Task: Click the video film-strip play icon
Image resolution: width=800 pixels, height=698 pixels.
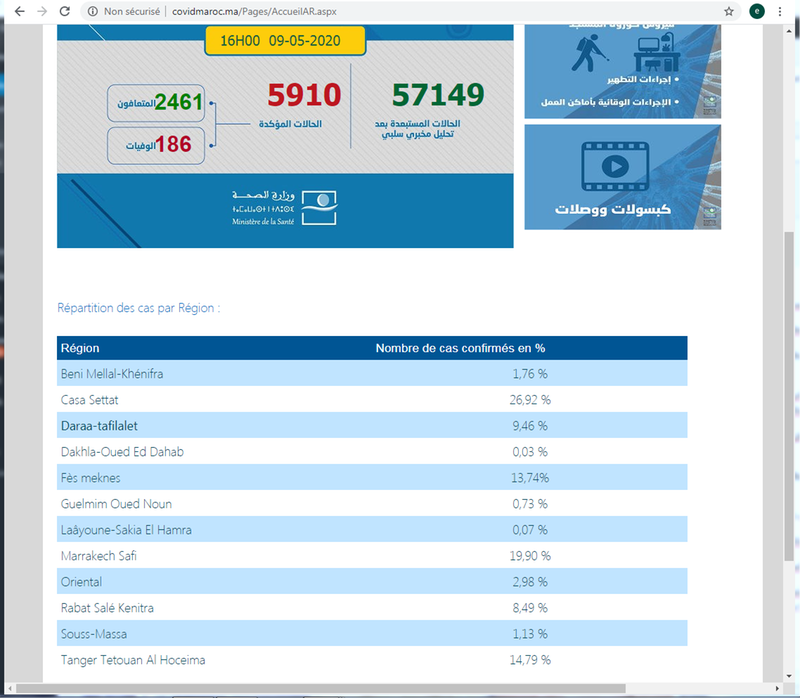Action: coord(614,164)
